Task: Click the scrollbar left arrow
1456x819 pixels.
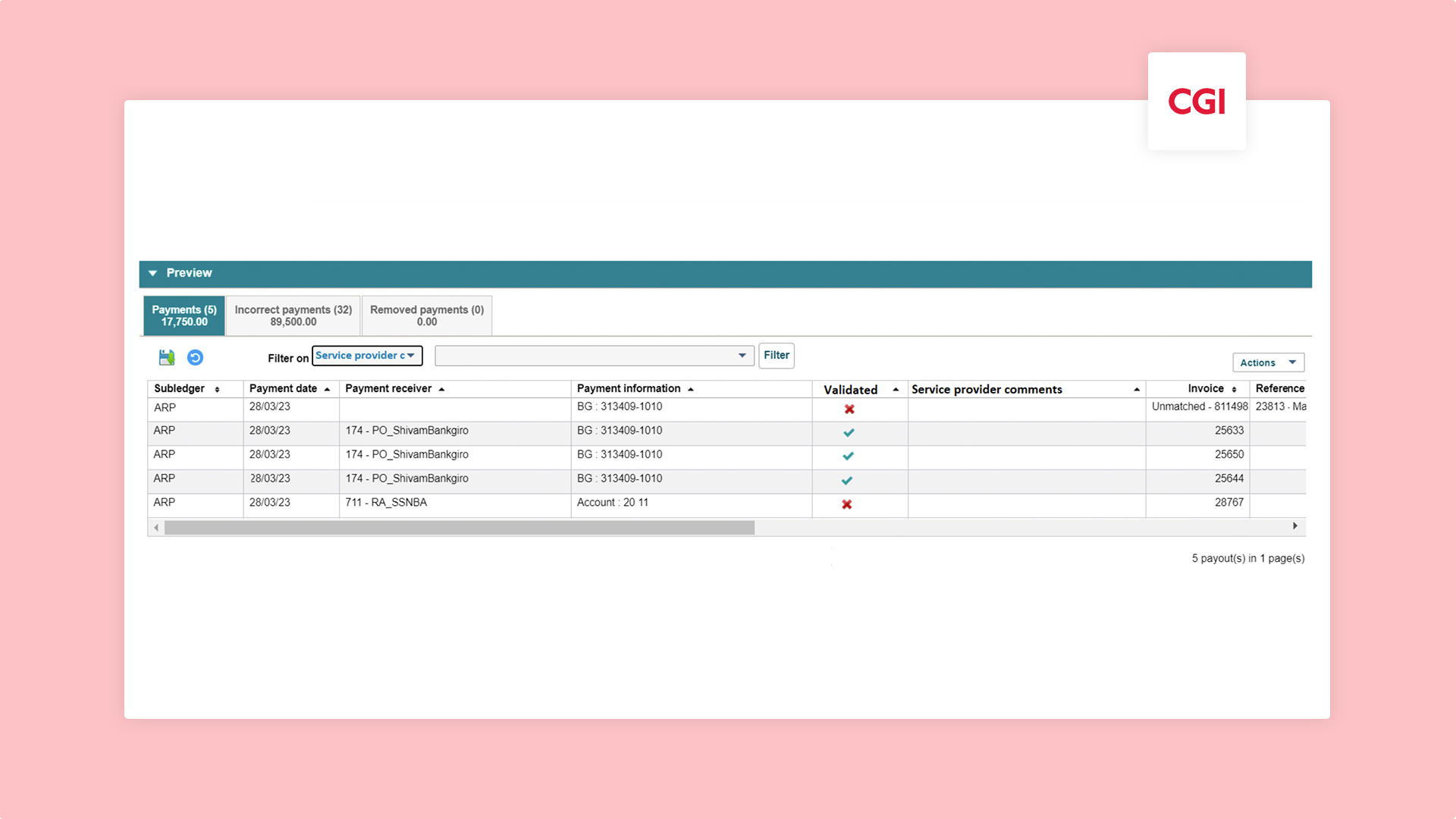Action: coord(156,528)
